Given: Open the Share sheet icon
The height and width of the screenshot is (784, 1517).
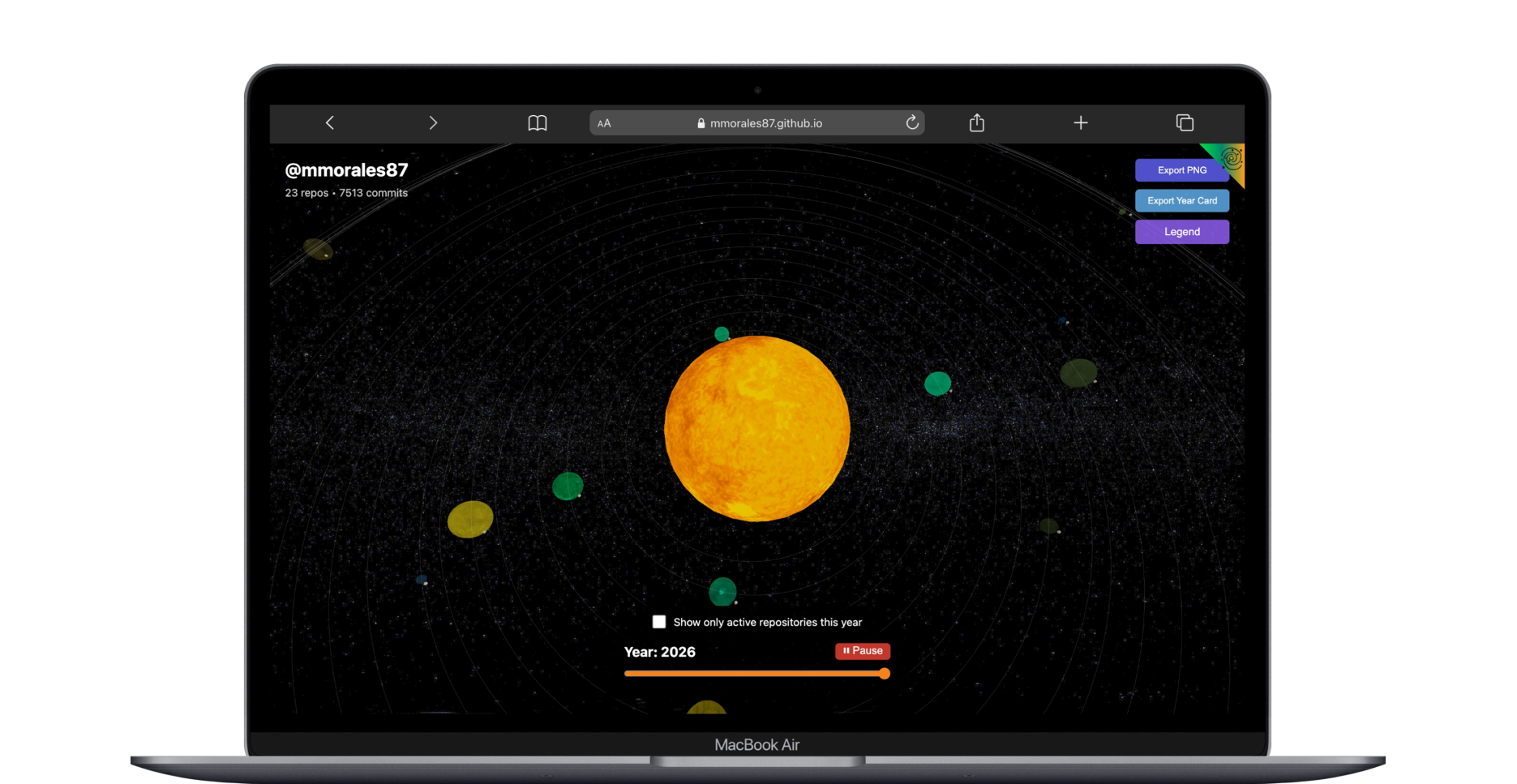Looking at the screenshot, I should point(976,122).
